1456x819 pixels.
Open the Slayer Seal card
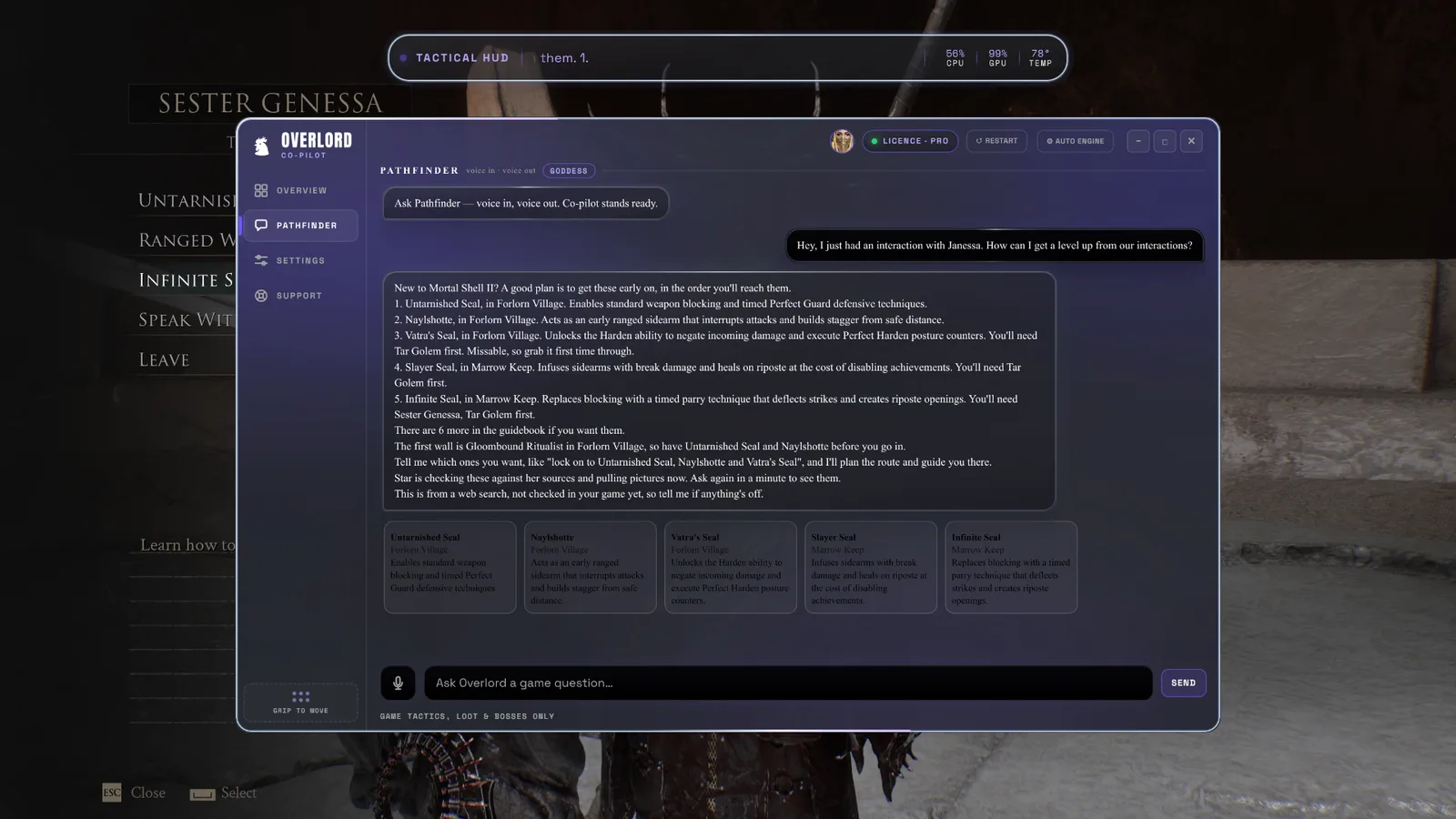870,567
